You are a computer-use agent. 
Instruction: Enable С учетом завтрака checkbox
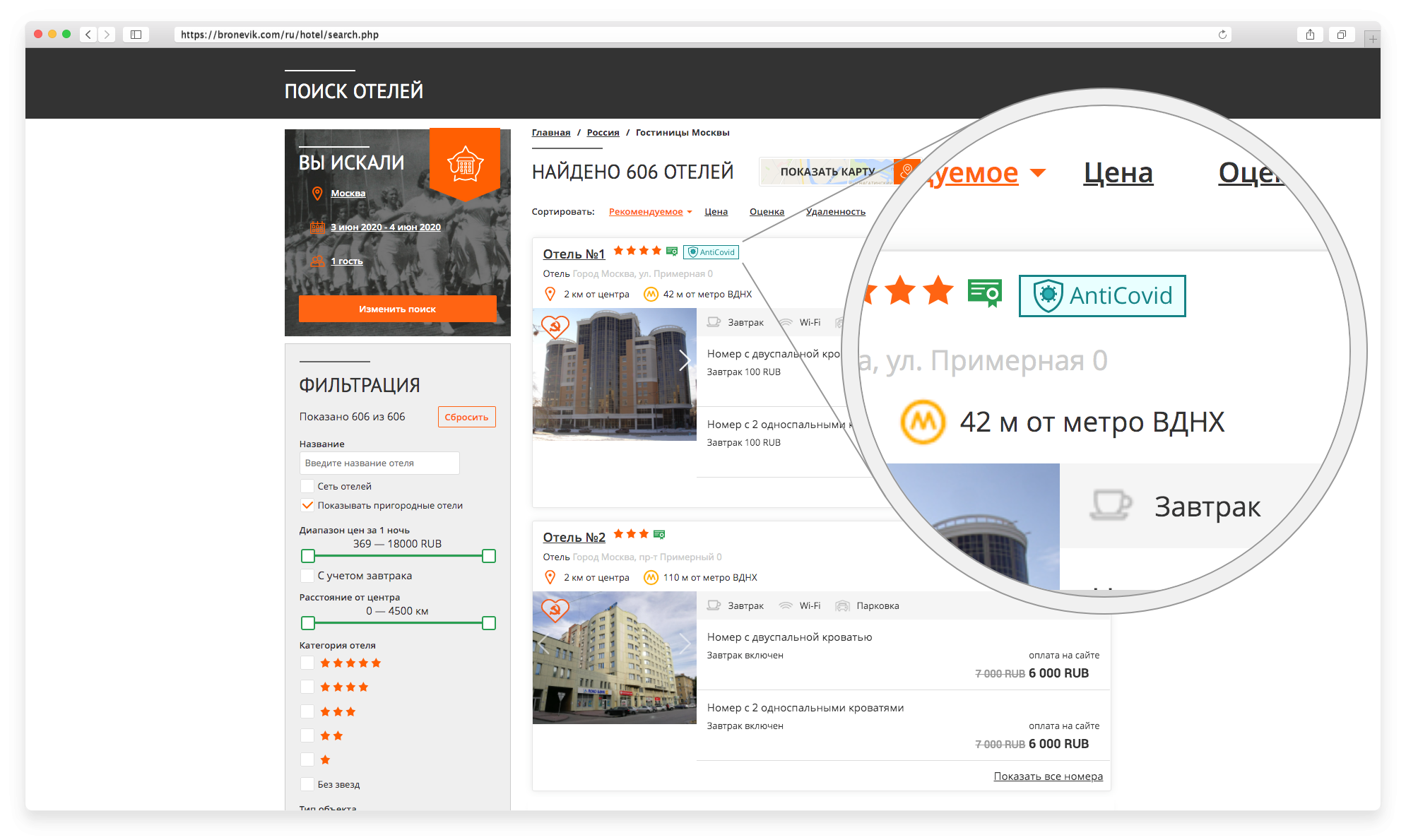point(307,576)
